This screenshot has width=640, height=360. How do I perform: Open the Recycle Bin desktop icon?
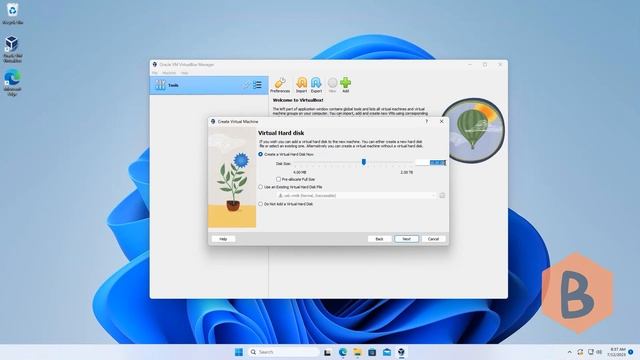point(12,13)
